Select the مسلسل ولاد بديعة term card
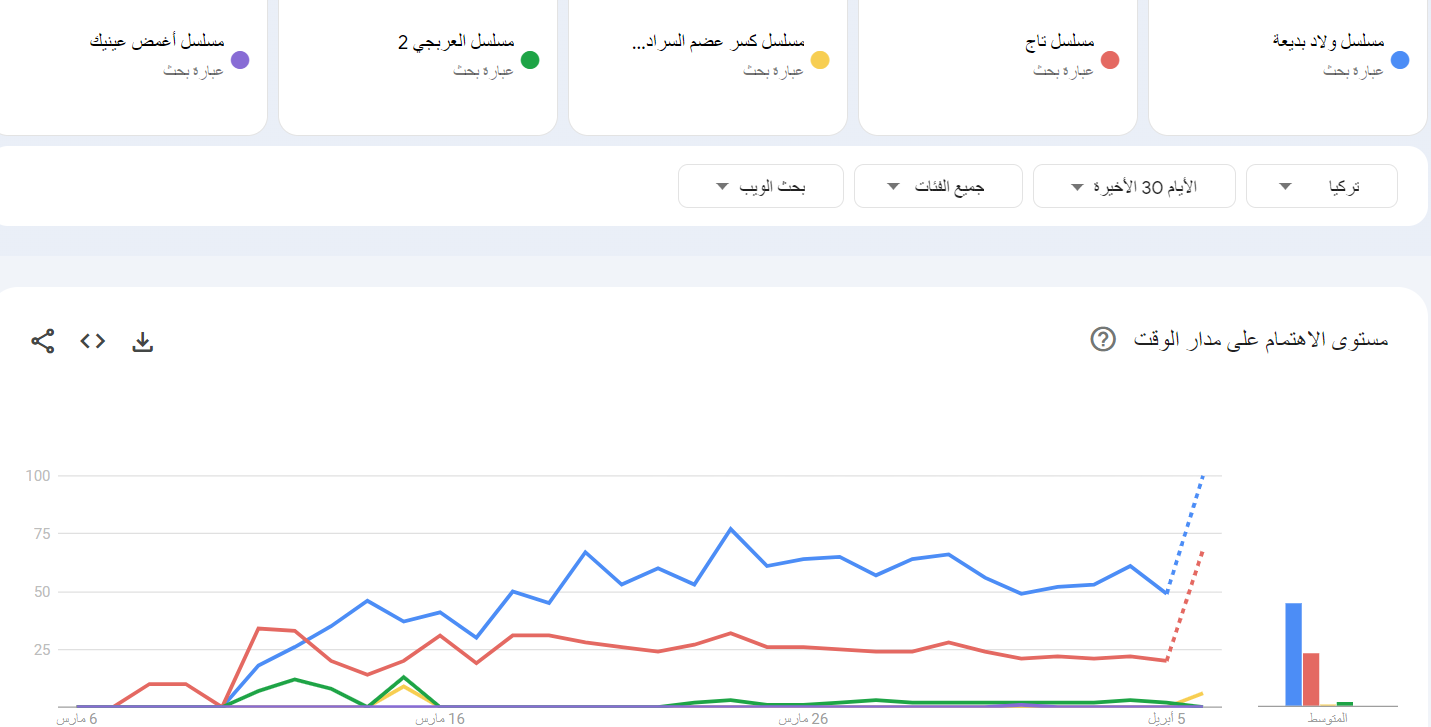 (1288, 65)
